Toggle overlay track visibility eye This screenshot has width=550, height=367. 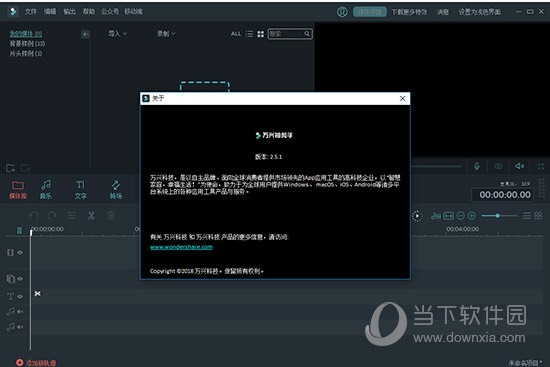coord(20,279)
